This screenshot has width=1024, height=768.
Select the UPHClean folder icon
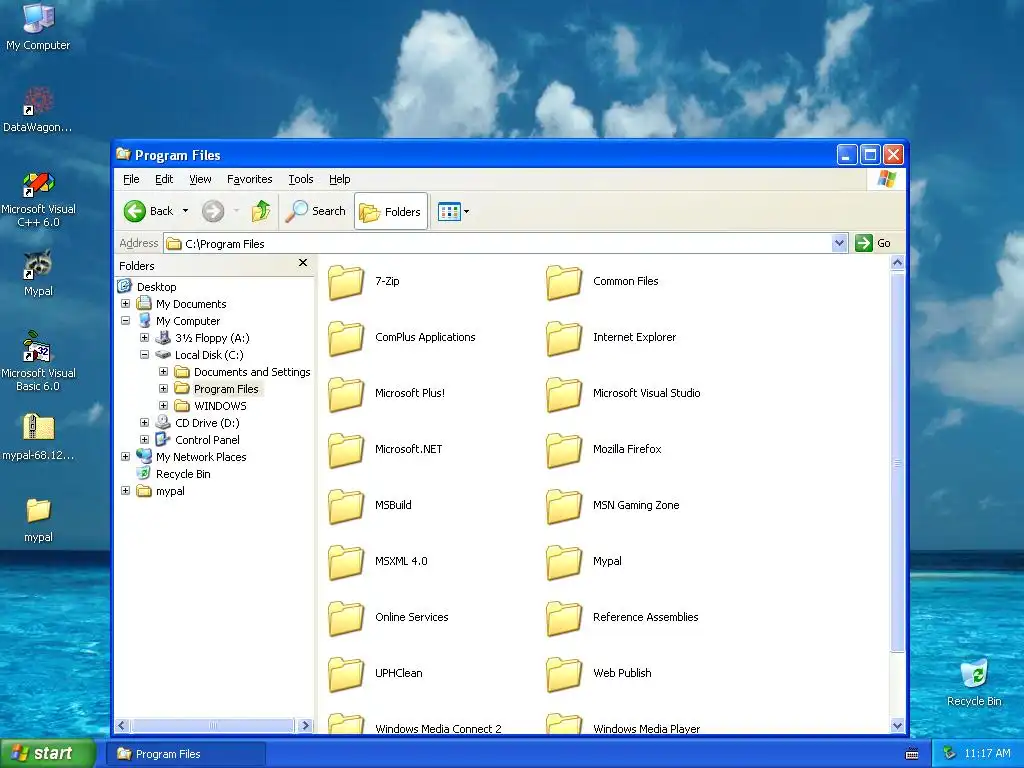pyautogui.click(x=345, y=675)
